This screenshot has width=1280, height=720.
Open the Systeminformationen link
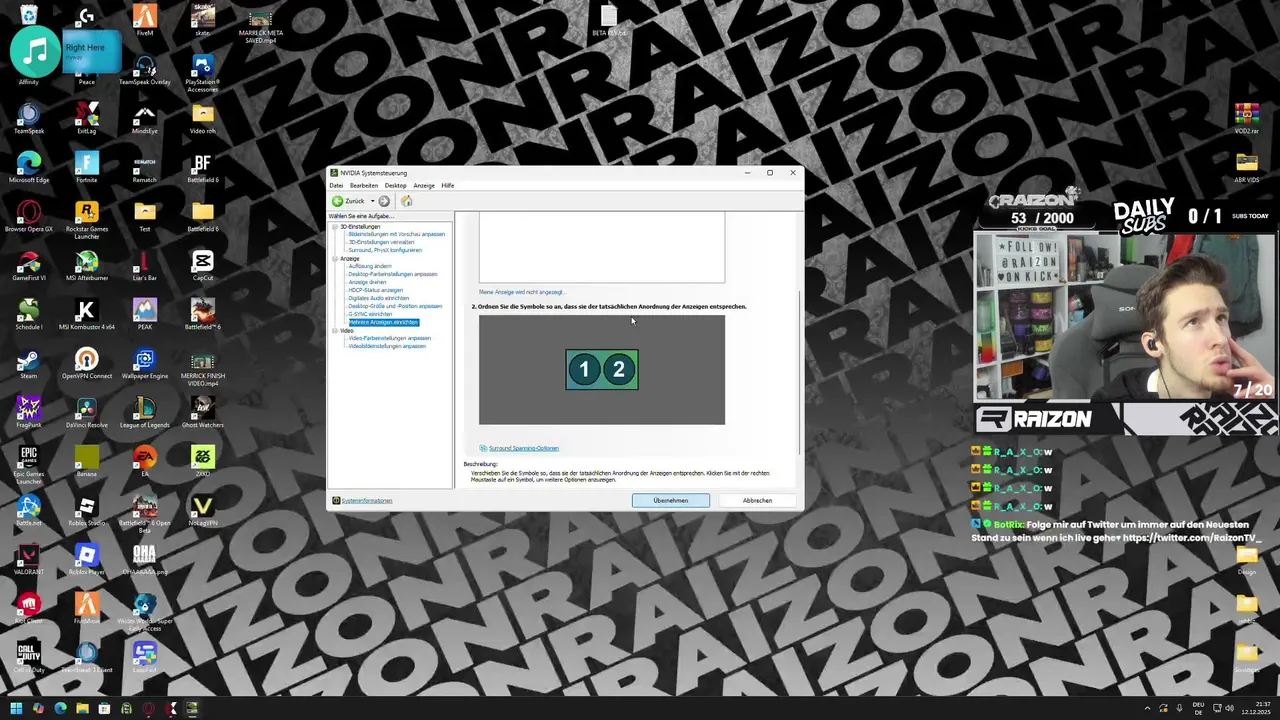coord(366,500)
